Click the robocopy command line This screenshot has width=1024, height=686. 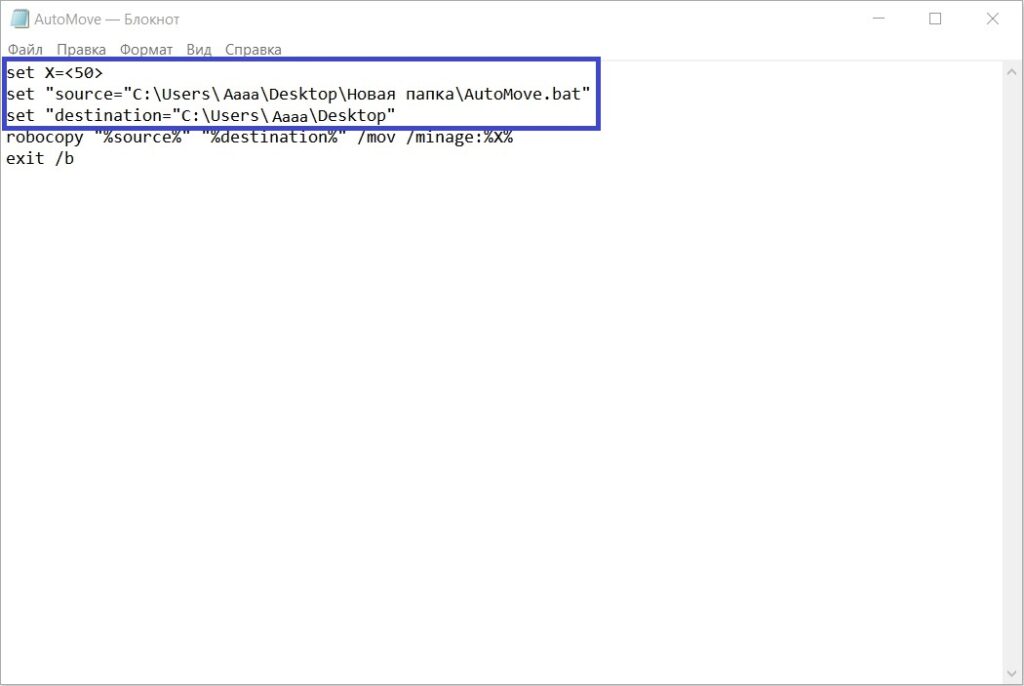pyautogui.click(x=260, y=137)
